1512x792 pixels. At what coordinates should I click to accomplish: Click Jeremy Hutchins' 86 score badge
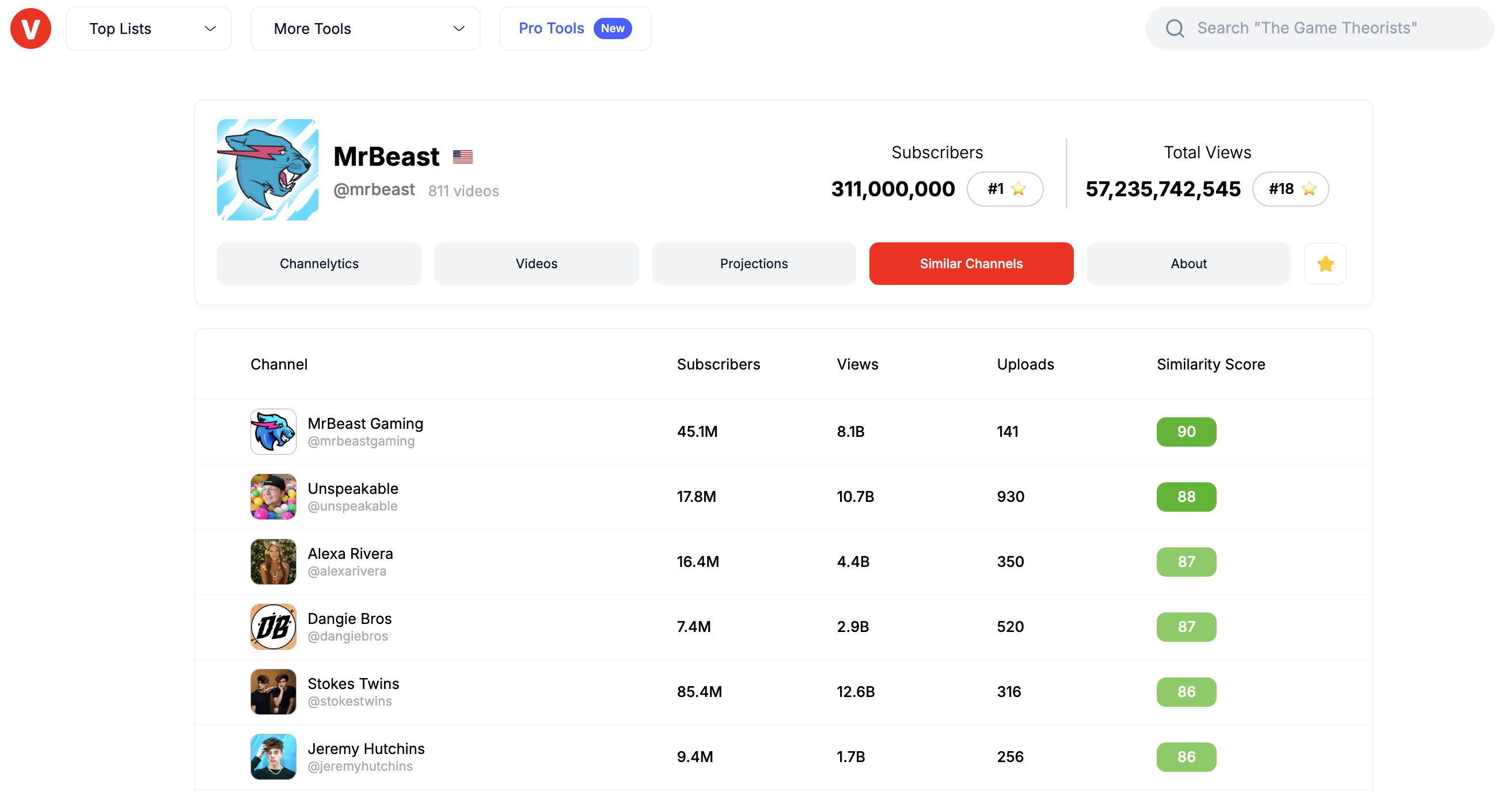[1186, 757]
